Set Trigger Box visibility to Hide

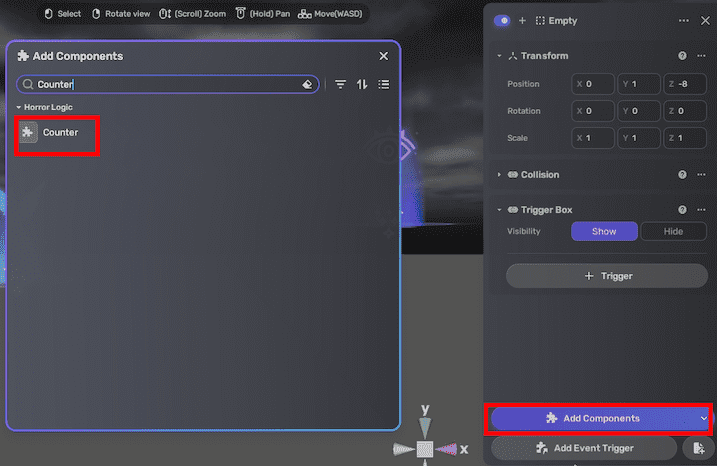(673, 231)
